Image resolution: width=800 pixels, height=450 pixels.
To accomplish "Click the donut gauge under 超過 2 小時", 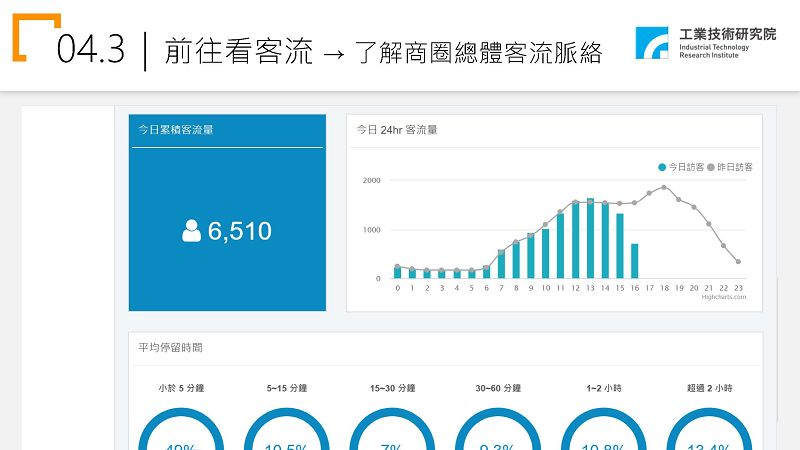I will (709, 429).
